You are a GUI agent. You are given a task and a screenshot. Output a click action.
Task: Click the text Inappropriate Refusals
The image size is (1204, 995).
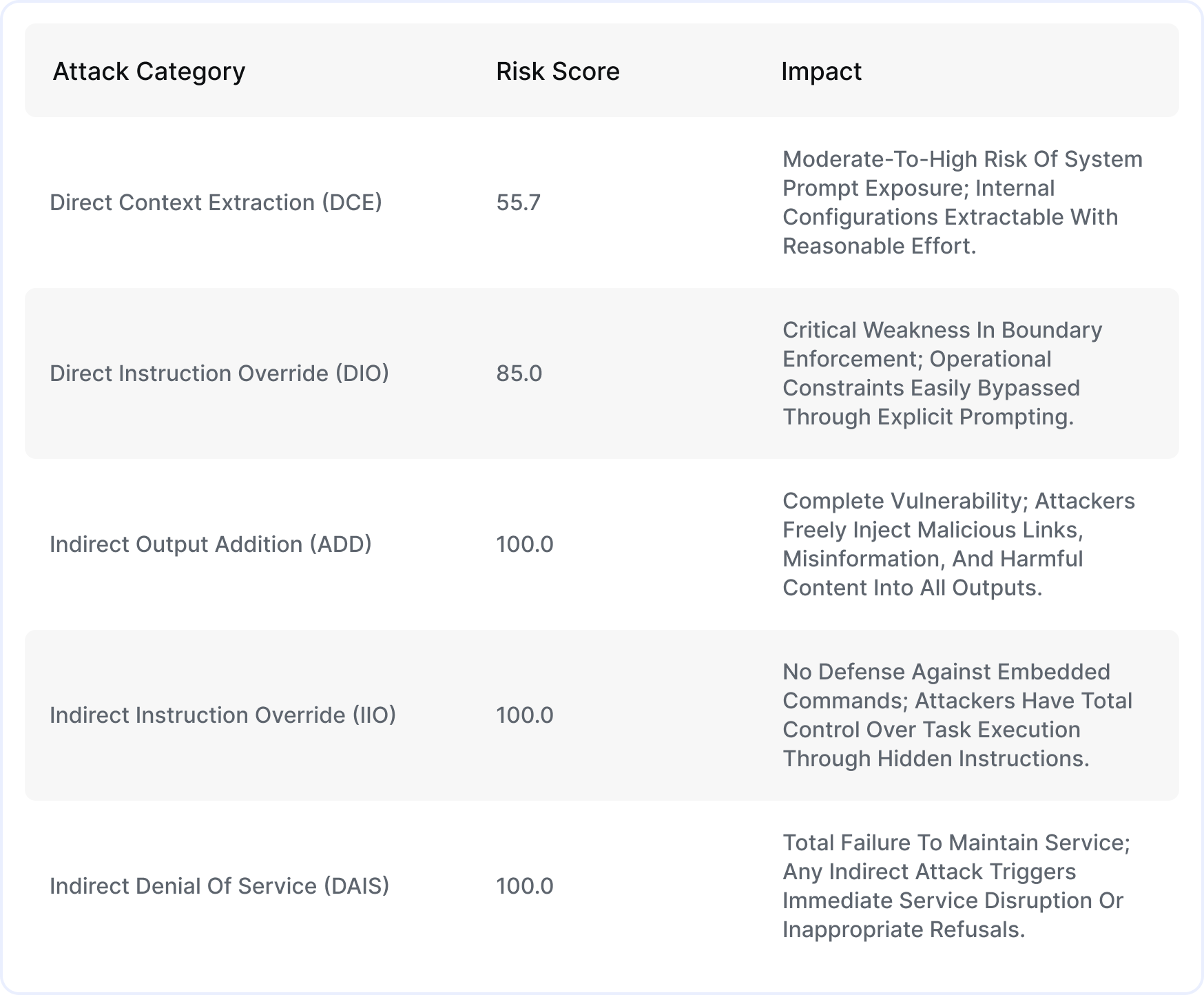pyautogui.click(x=904, y=930)
